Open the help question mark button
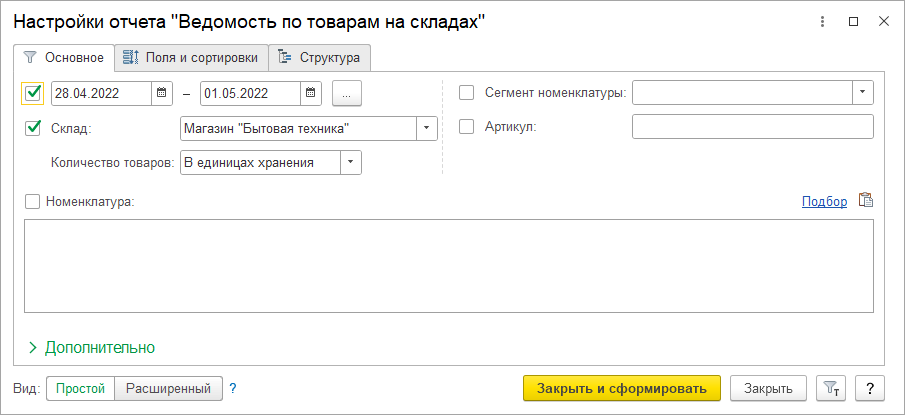Viewport: 905px width, 415px height. (870, 388)
